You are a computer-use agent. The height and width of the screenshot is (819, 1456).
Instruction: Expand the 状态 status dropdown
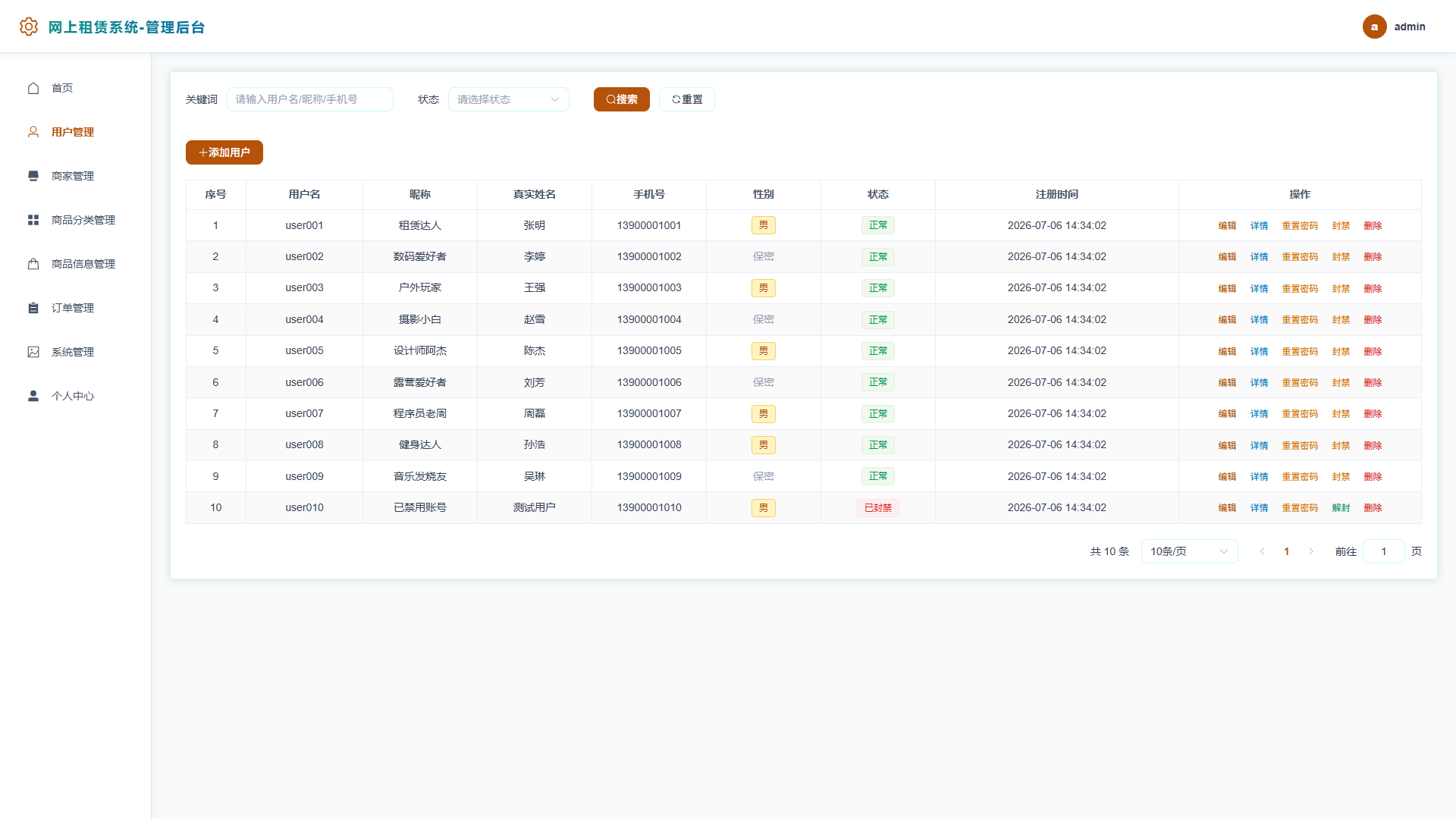pyautogui.click(x=508, y=99)
